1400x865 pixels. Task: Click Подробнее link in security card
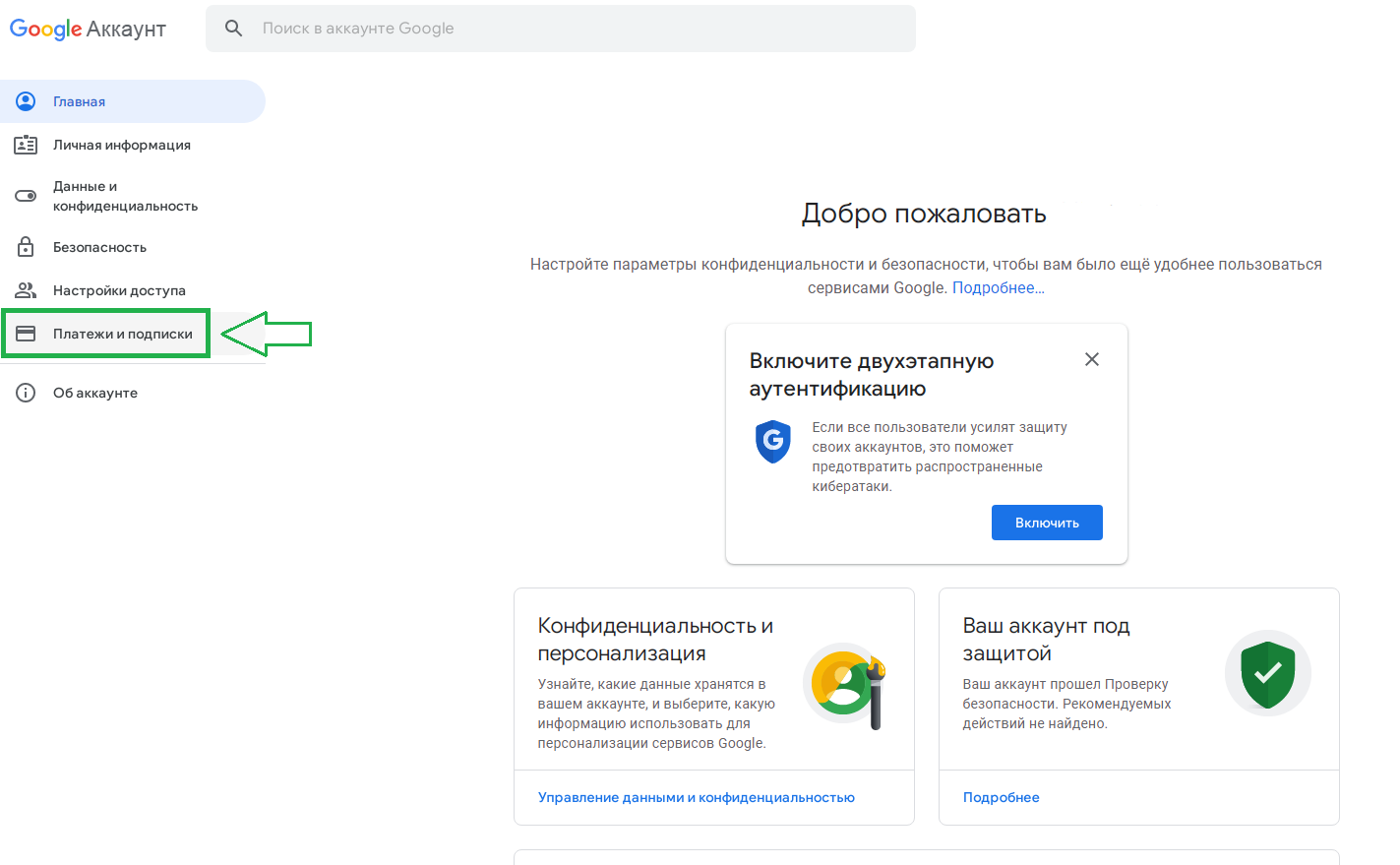click(x=1002, y=797)
